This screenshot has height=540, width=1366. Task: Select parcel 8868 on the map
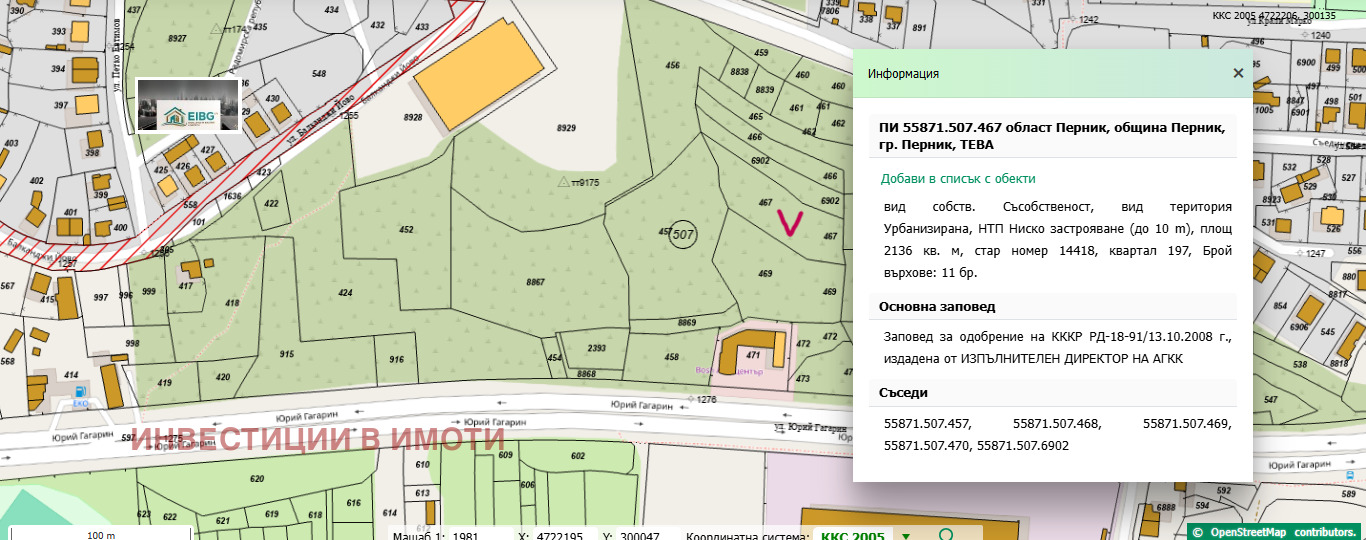point(586,374)
